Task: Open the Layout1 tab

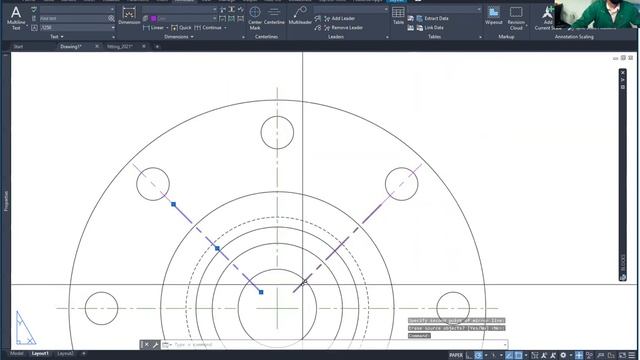Action: 40,353
